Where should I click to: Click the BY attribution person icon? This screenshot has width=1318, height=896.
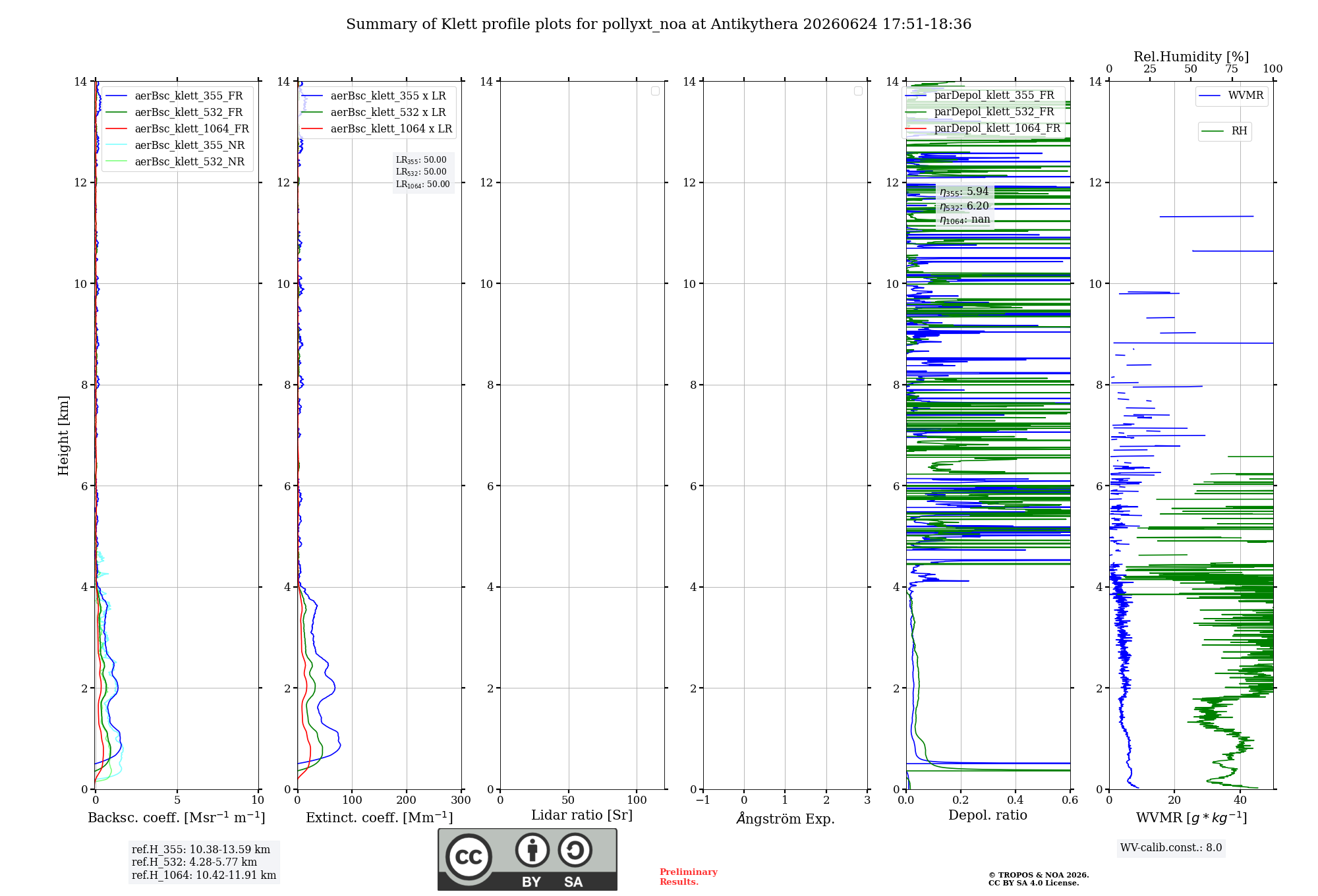[x=532, y=850]
